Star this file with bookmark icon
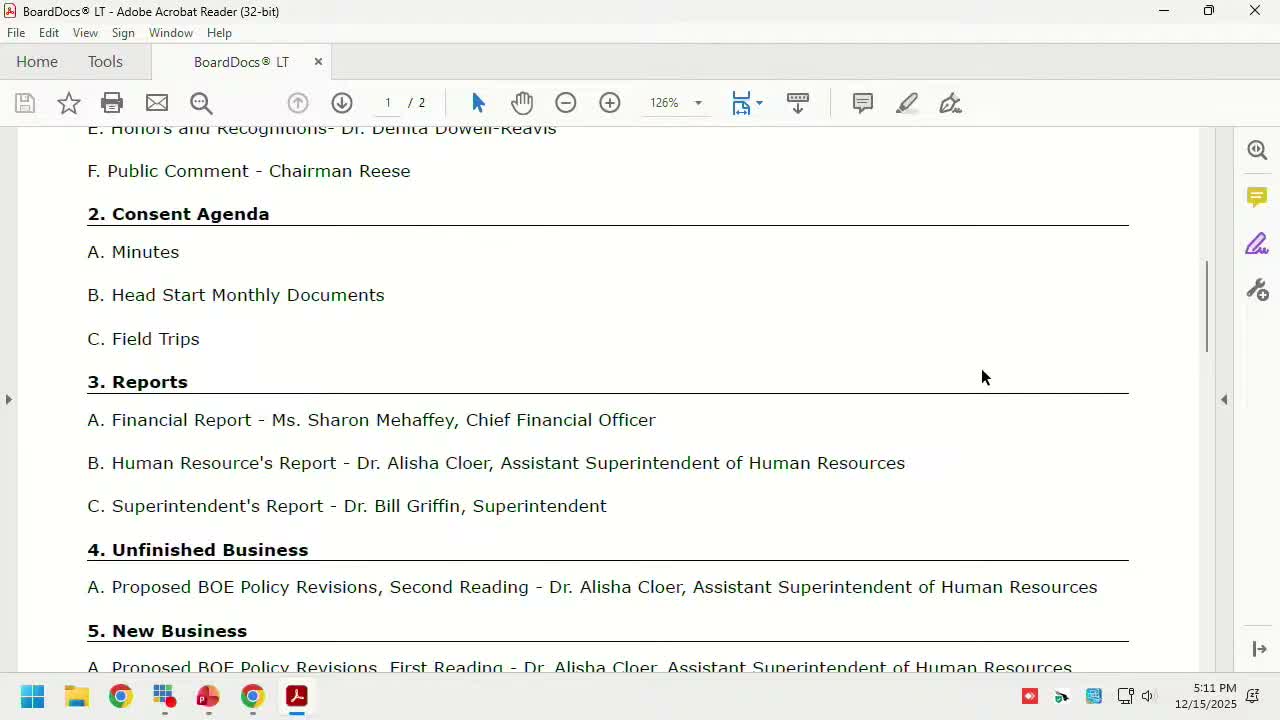Screen dimensions: 1280x720 [69, 103]
